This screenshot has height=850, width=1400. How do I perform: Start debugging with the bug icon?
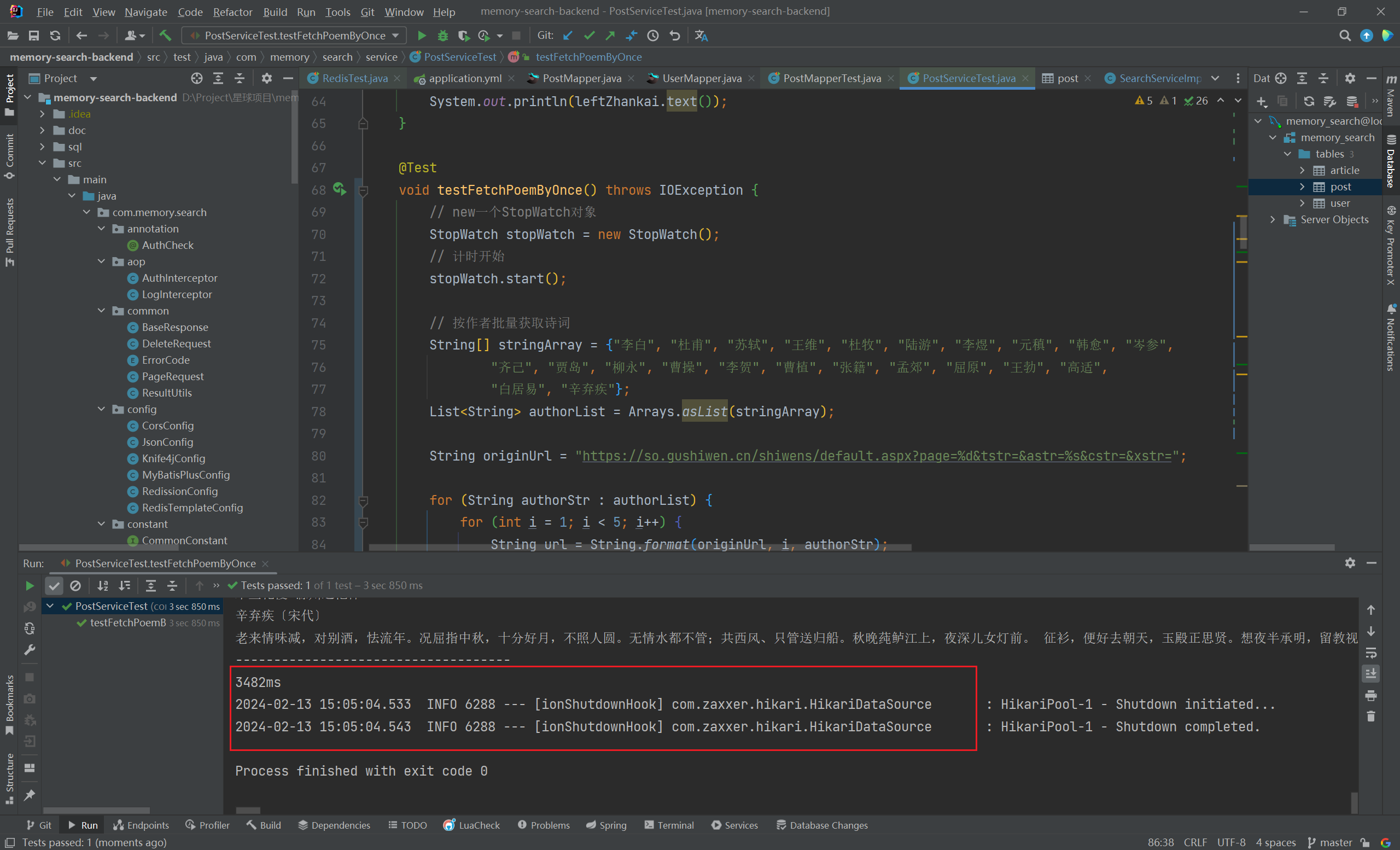(442, 35)
